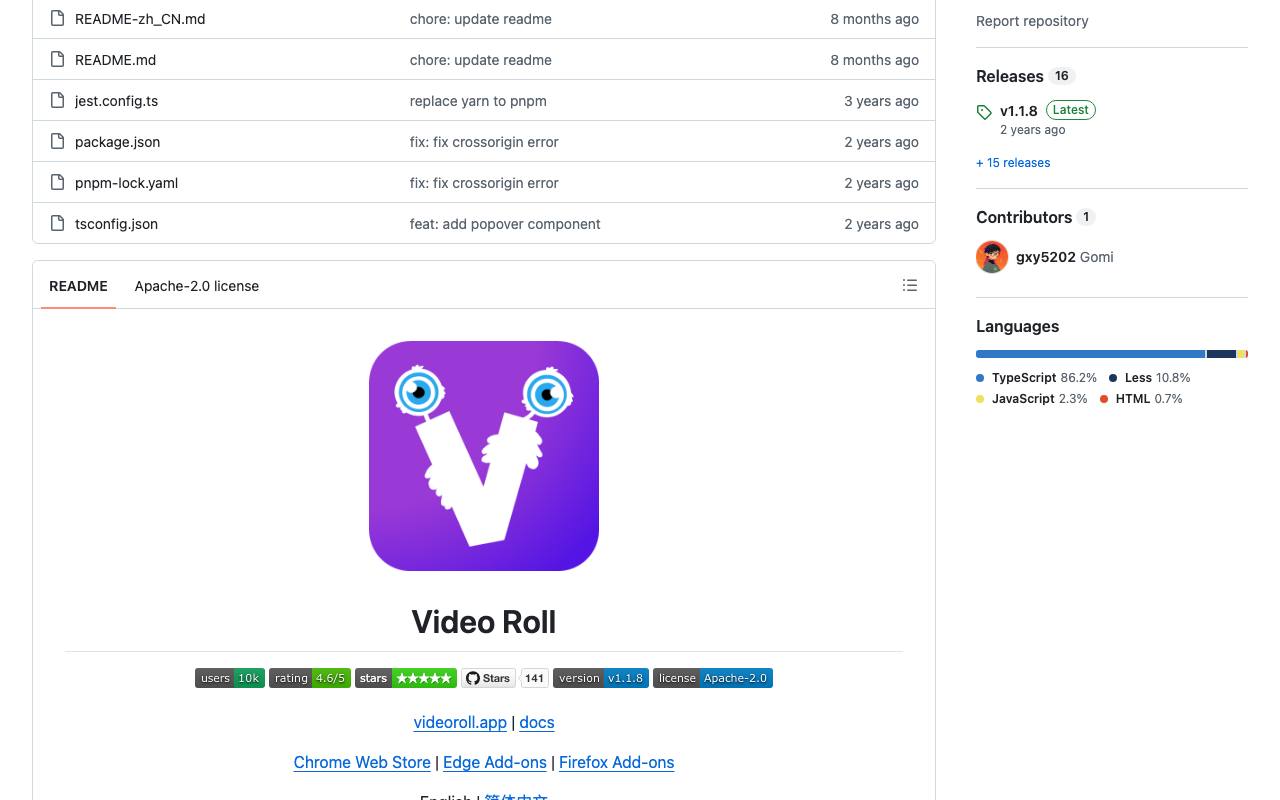The height and width of the screenshot is (800, 1280).
Task: Click the file icon beside tsconfig.json
Action: tap(57, 224)
